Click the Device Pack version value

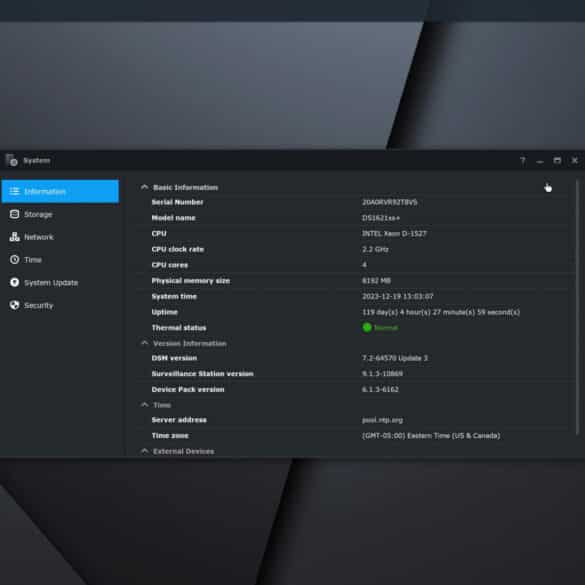click(x=380, y=389)
